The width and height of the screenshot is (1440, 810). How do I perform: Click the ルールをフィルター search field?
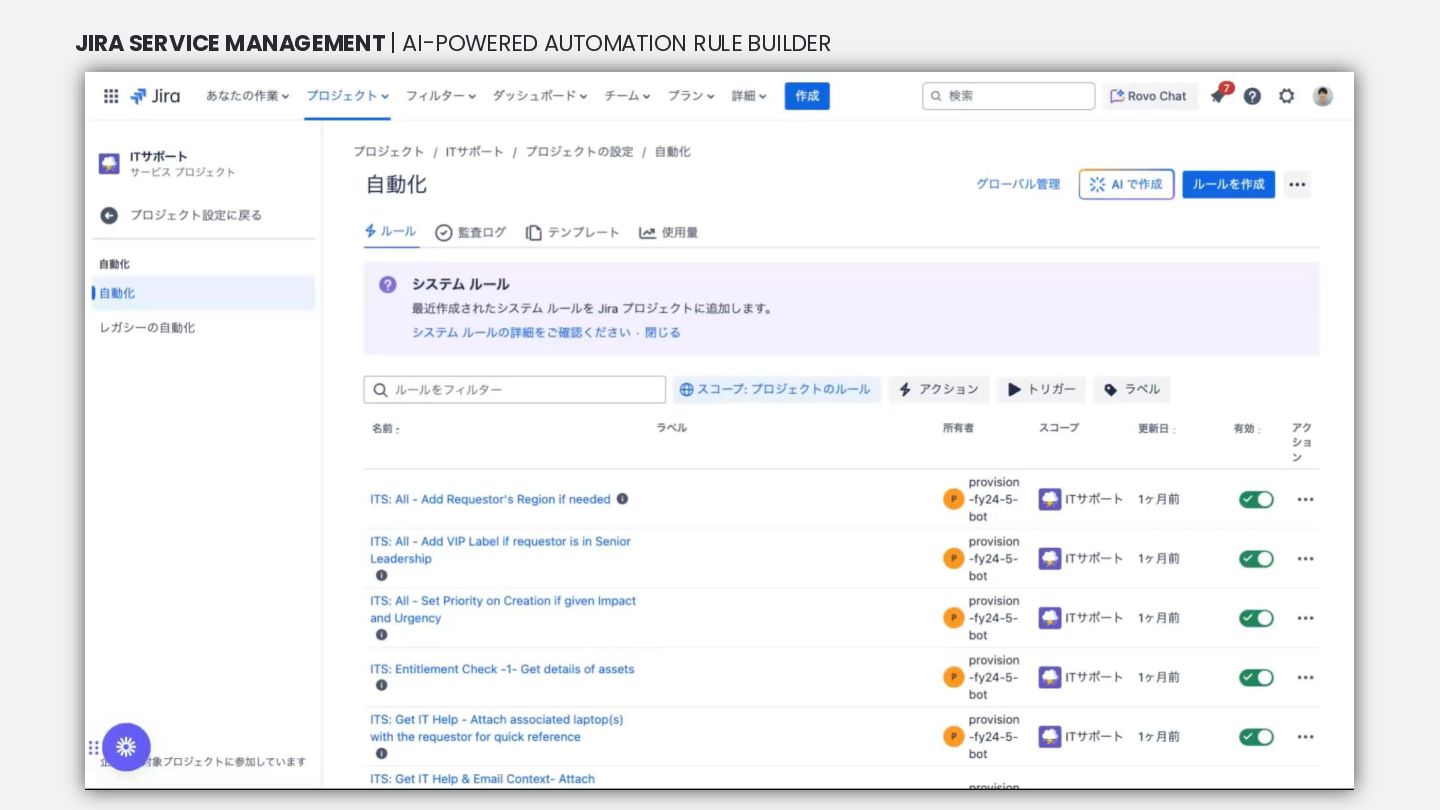[x=515, y=389]
